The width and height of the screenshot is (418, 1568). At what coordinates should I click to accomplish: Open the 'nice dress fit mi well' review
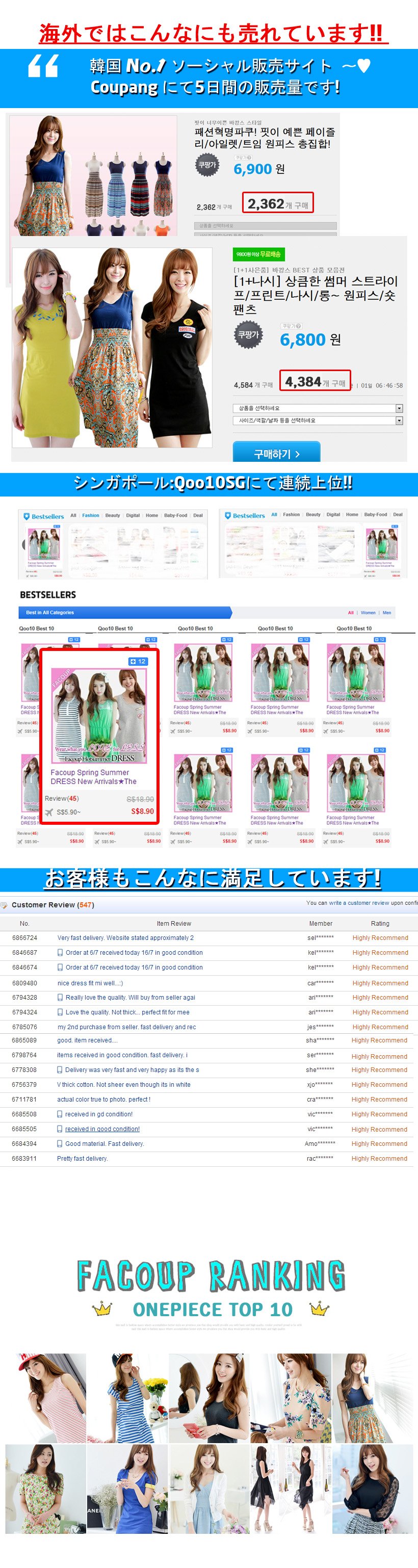pos(89,982)
